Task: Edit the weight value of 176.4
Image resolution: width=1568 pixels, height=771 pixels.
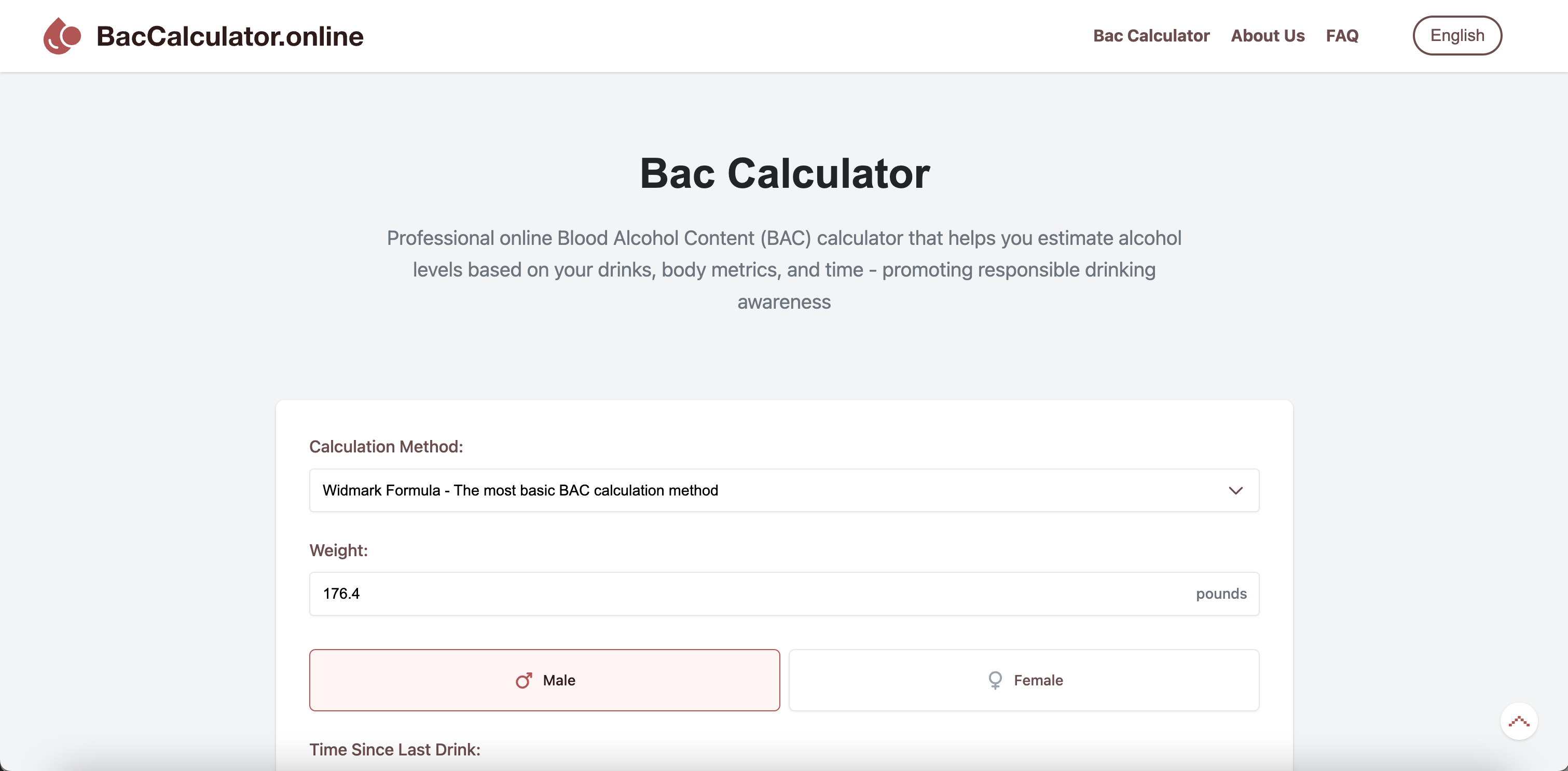Action: pos(341,594)
